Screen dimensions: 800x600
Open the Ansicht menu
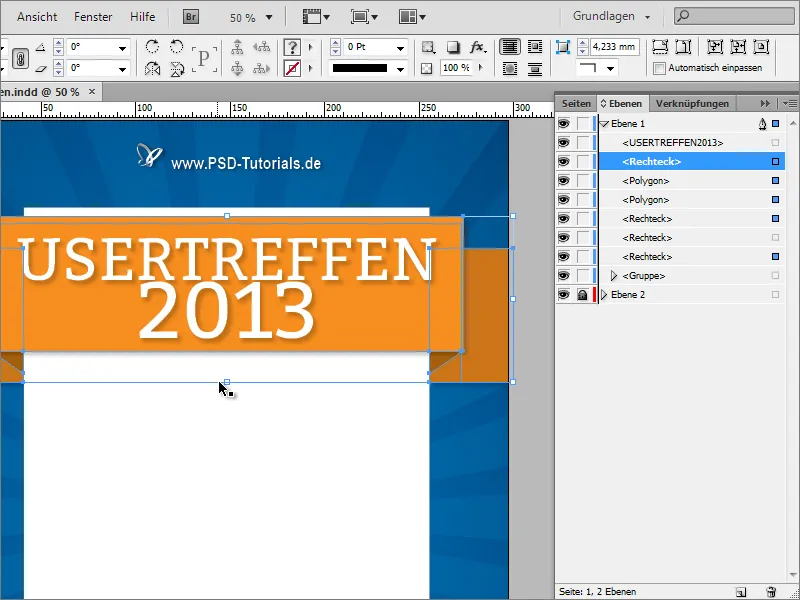[37, 17]
